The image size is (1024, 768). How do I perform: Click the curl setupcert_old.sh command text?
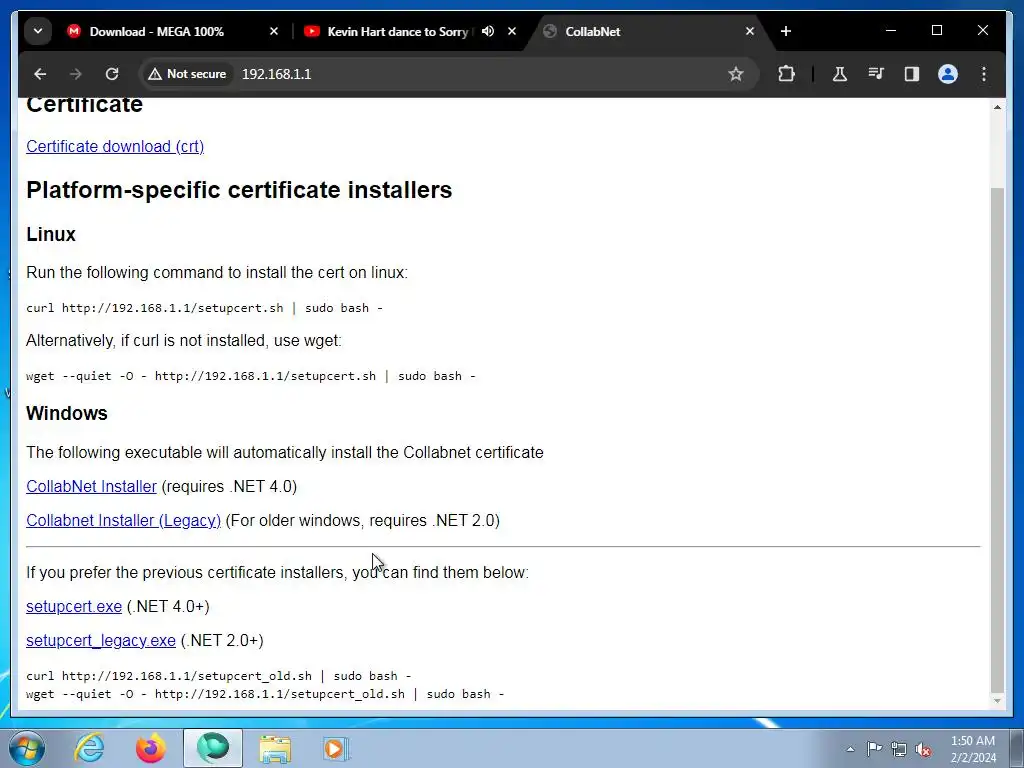(219, 676)
